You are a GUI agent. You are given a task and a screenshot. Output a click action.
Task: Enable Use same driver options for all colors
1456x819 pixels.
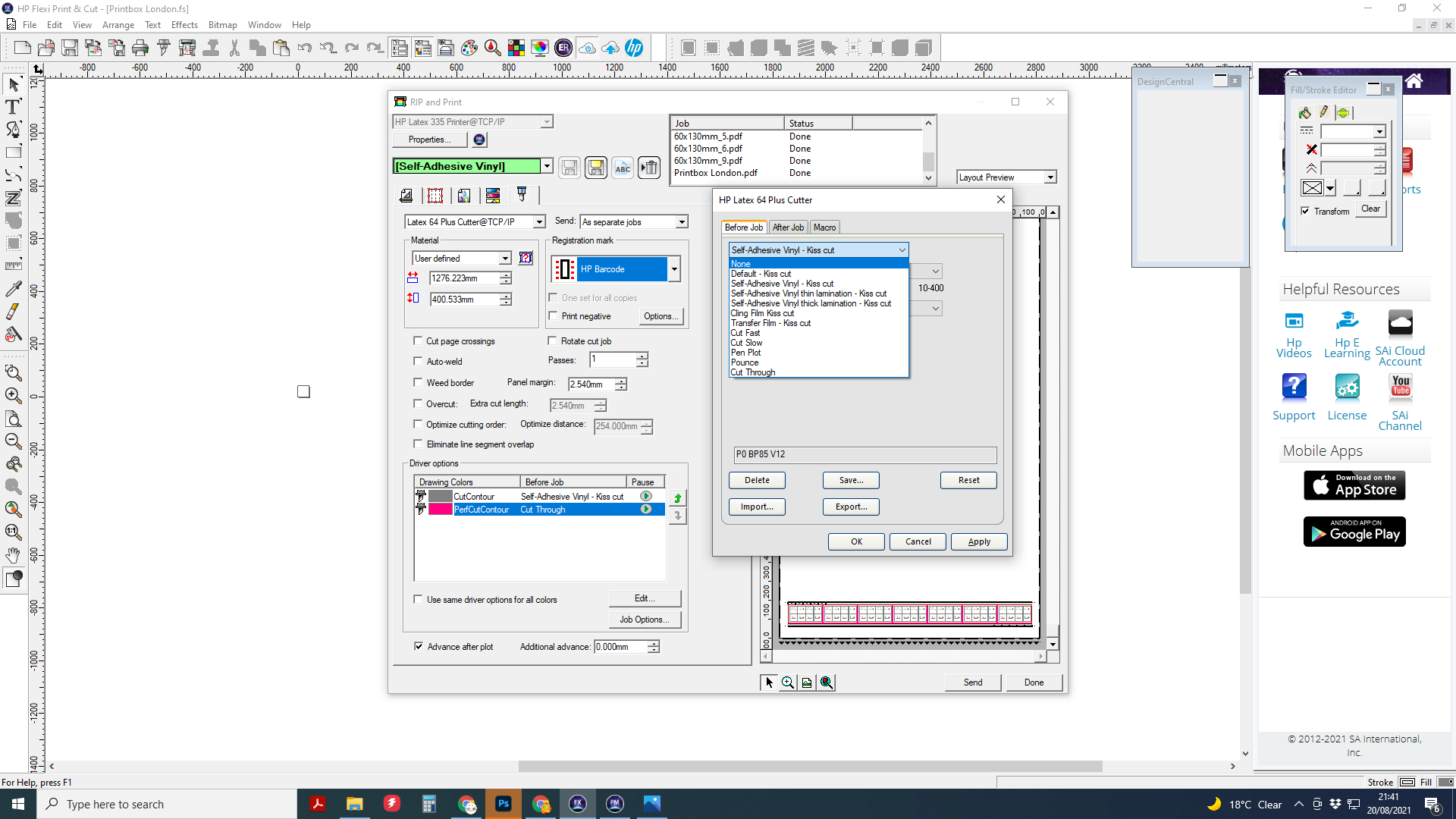(418, 600)
